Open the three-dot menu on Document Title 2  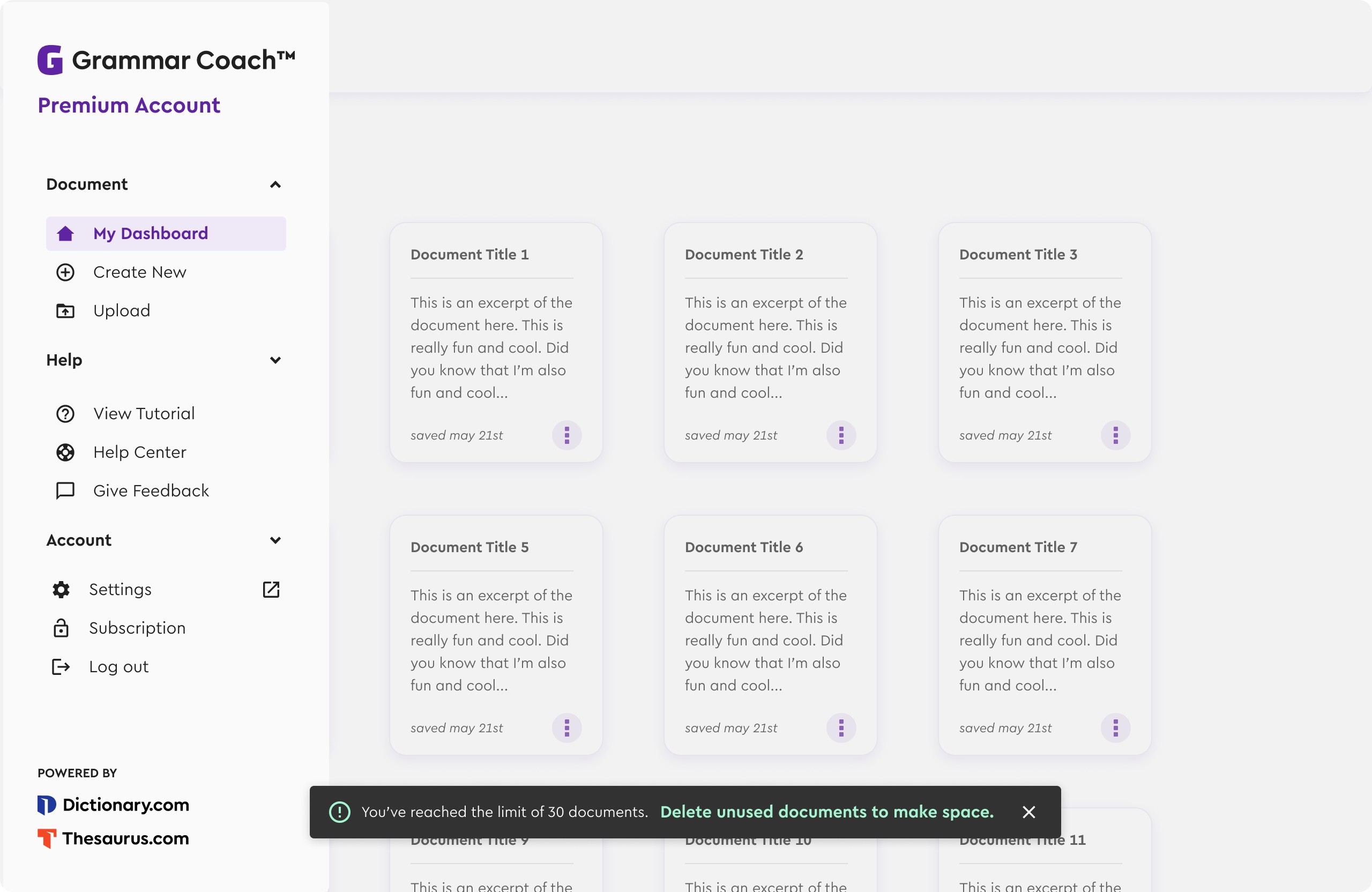pos(841,435)
